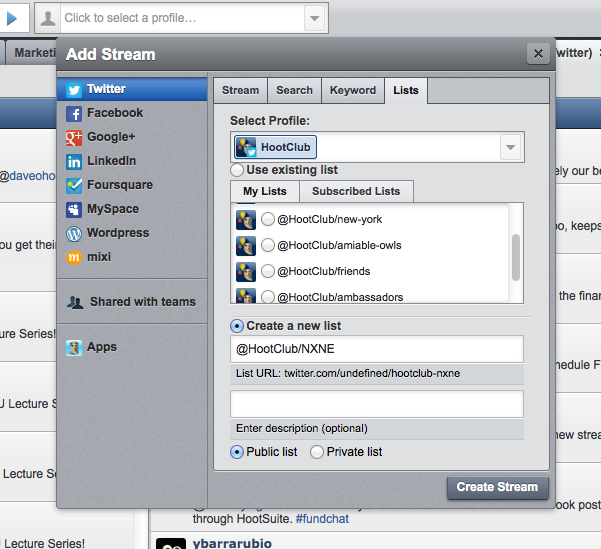
Task: Set the list to Private list
Action: coord(317,452)
